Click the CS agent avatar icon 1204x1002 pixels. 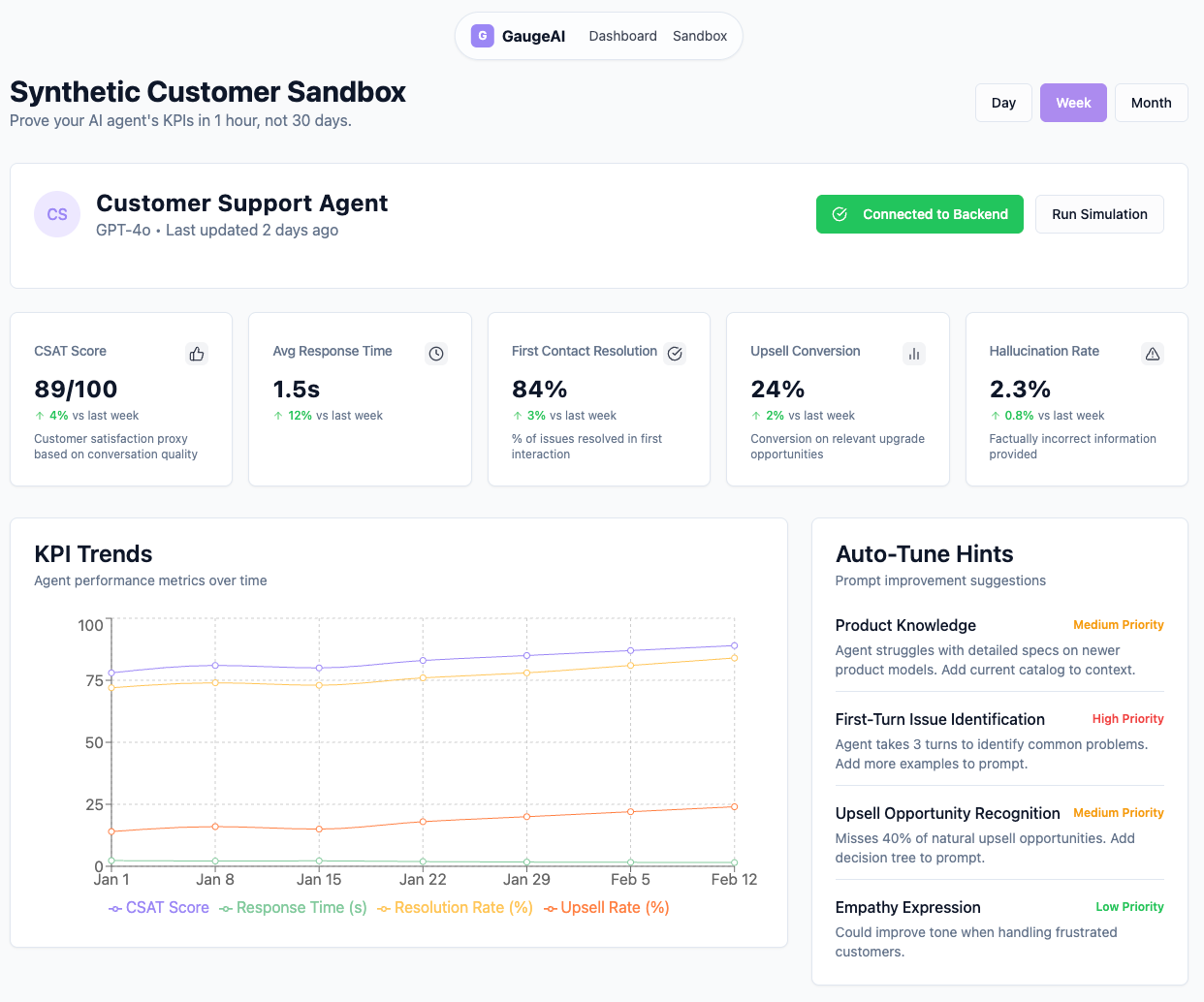[x=57, y=214]
